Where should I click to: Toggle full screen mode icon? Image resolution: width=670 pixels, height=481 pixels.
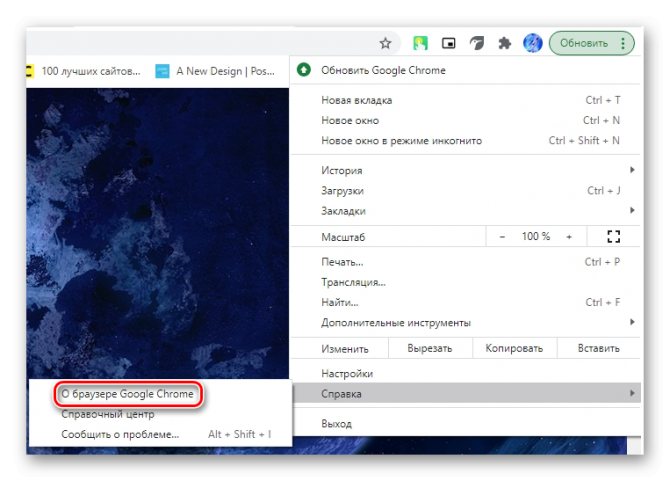tap(614, 237)
